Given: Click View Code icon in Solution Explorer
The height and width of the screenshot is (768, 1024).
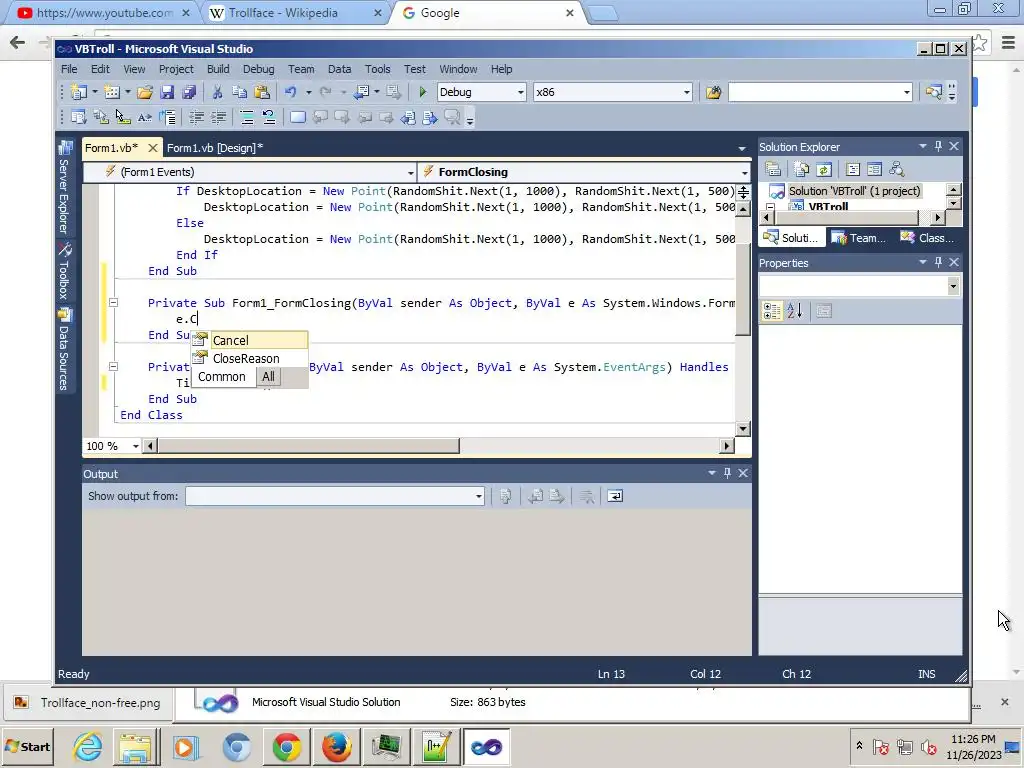Looking at the screenshot, I should tap(853, 170).
